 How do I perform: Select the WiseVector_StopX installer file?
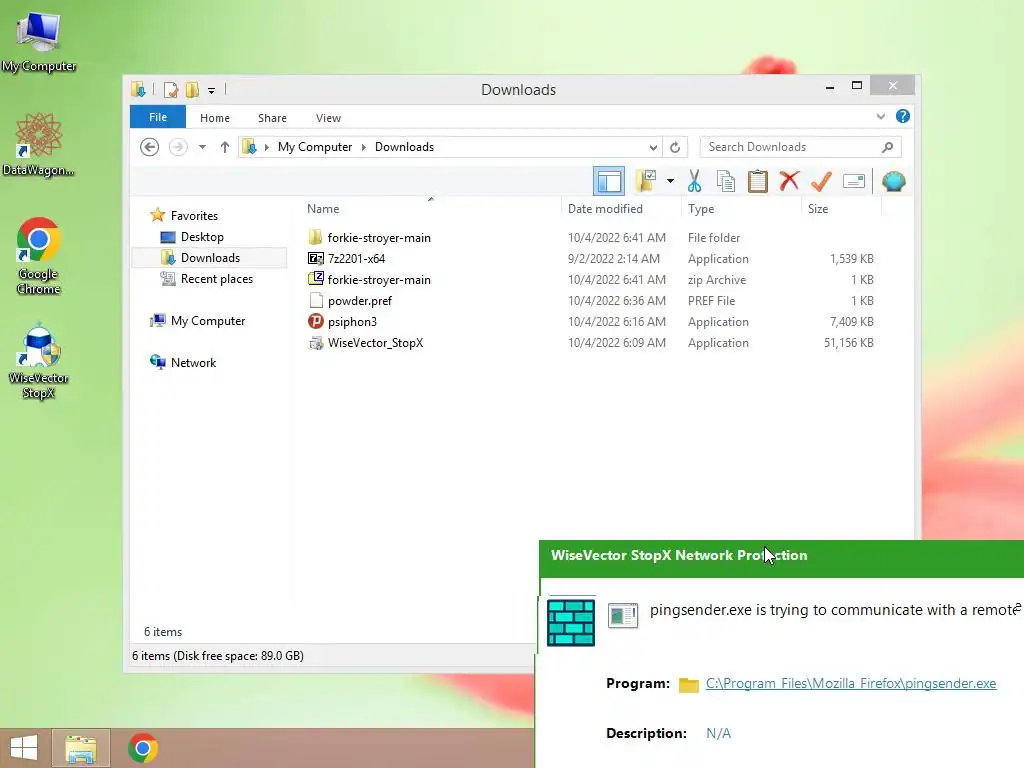[x=376, y=342]
